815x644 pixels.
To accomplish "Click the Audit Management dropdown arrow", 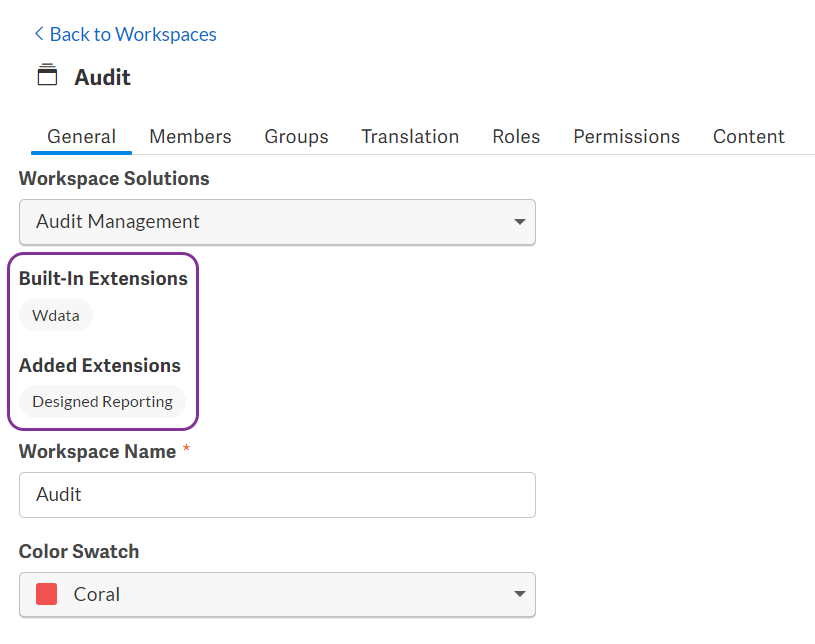I will [519, 222].
